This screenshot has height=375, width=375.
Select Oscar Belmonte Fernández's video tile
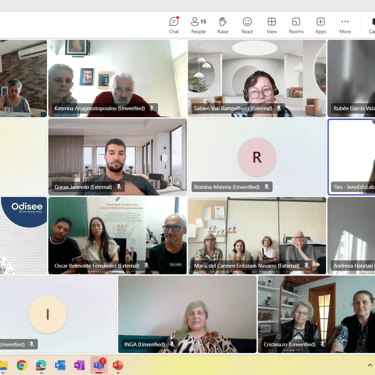117,236
